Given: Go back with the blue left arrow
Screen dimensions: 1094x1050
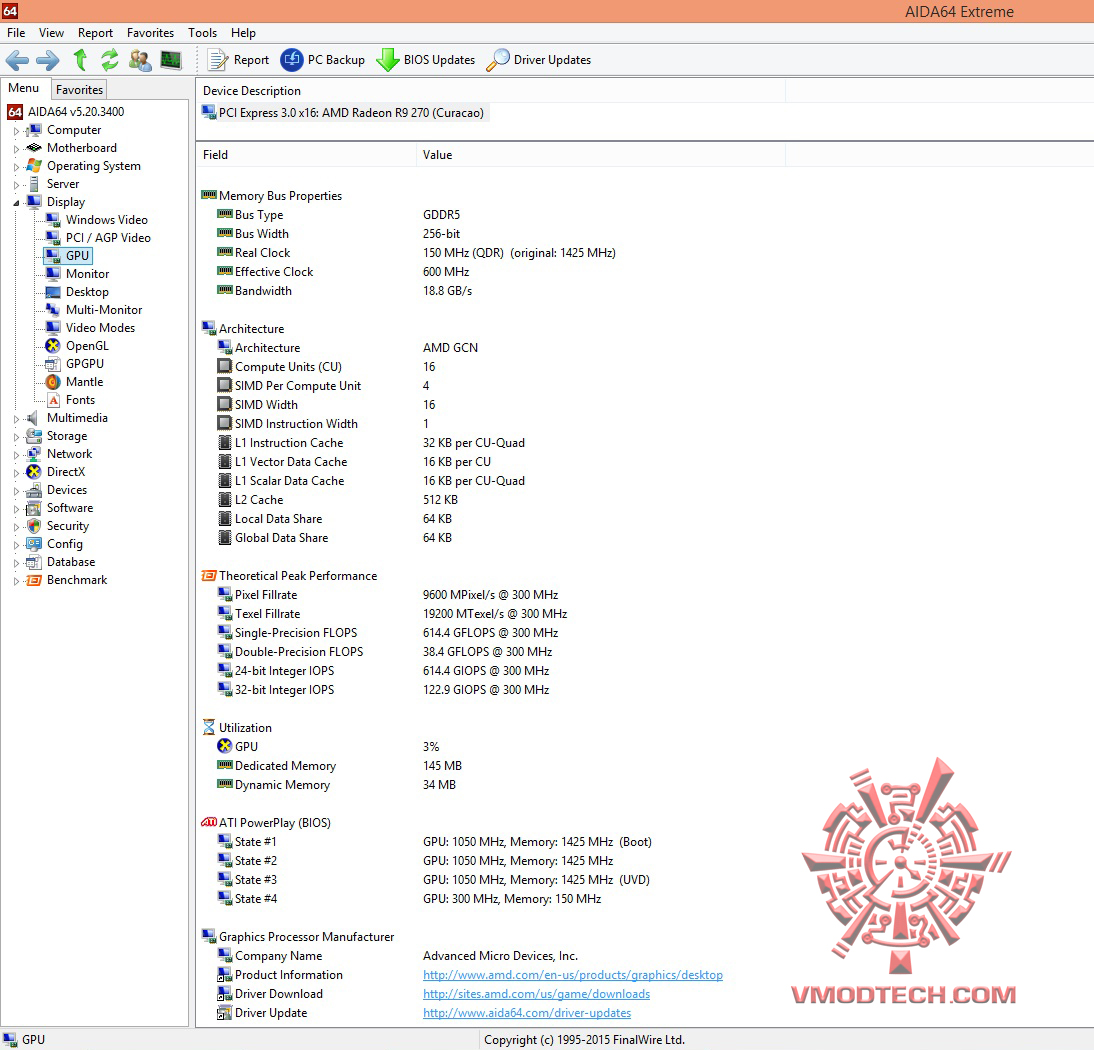Looking at the screenshot, I should pos(17,60).
